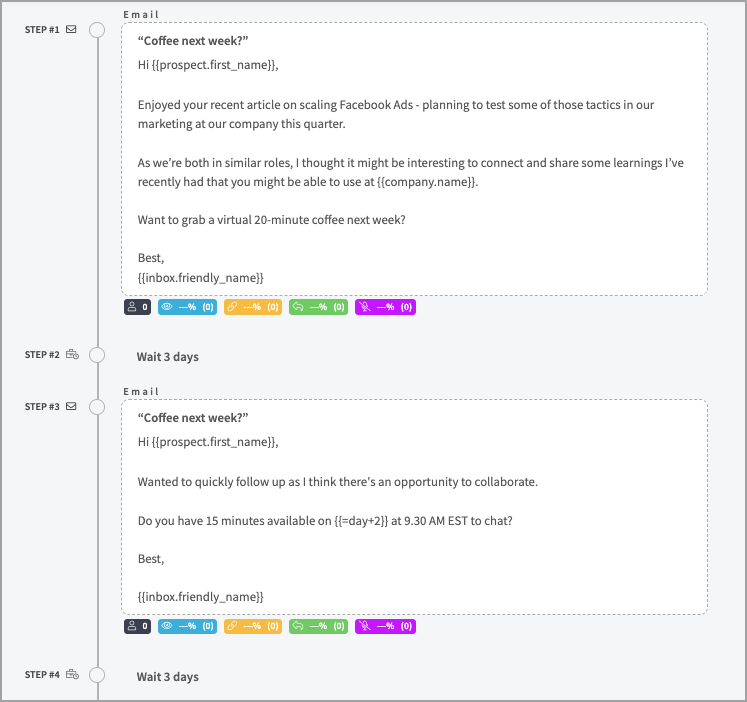Click the Step #1 envelope icon
747x702 pixels.
coord(71,29)
